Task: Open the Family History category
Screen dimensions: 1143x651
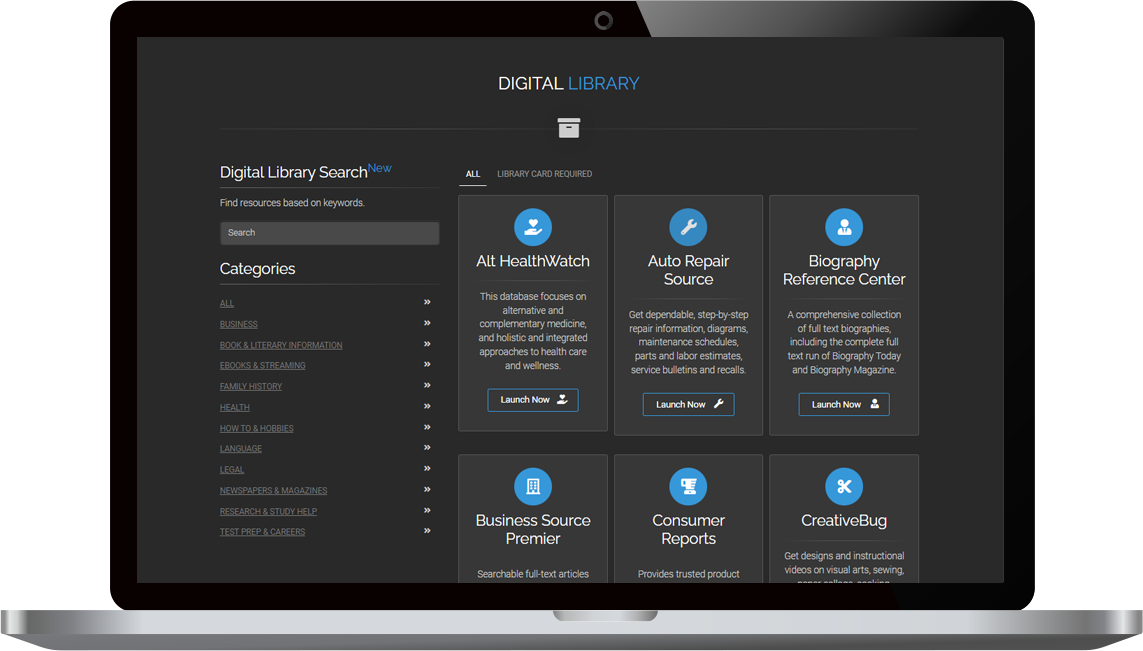Action: (251, 386)
